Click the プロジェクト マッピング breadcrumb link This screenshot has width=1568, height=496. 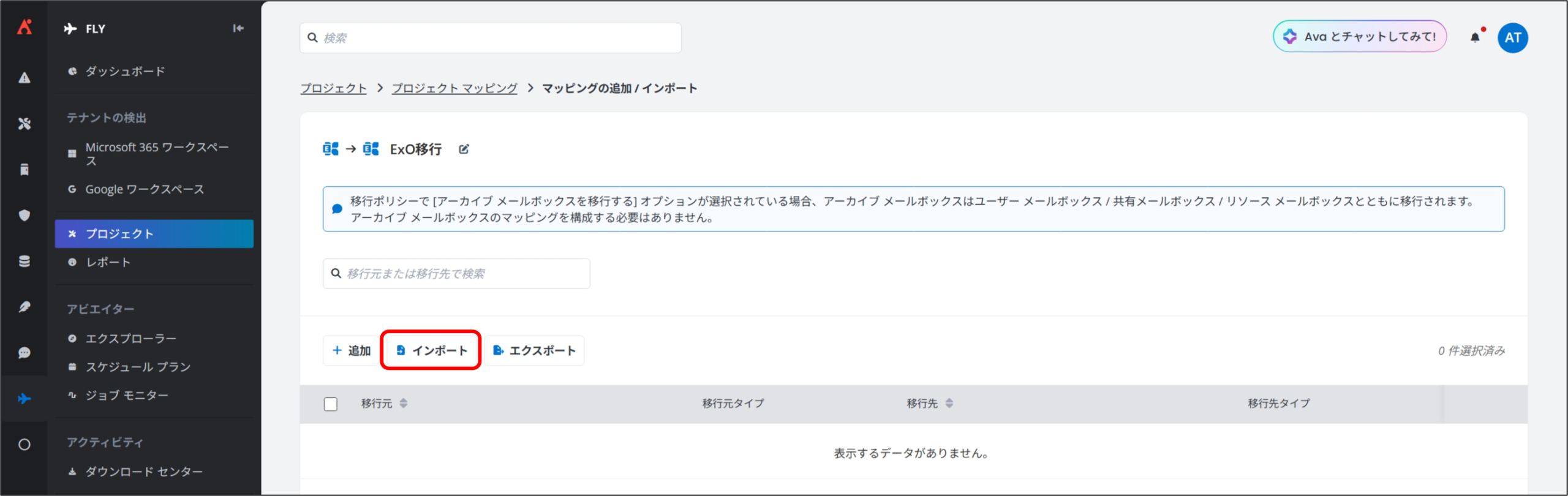(454, 88)
